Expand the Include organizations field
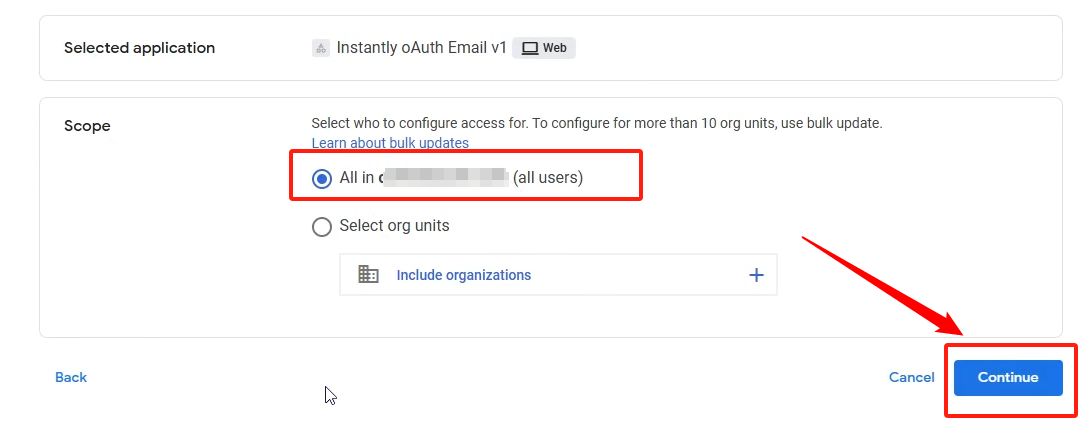 [x=558, y=275]
